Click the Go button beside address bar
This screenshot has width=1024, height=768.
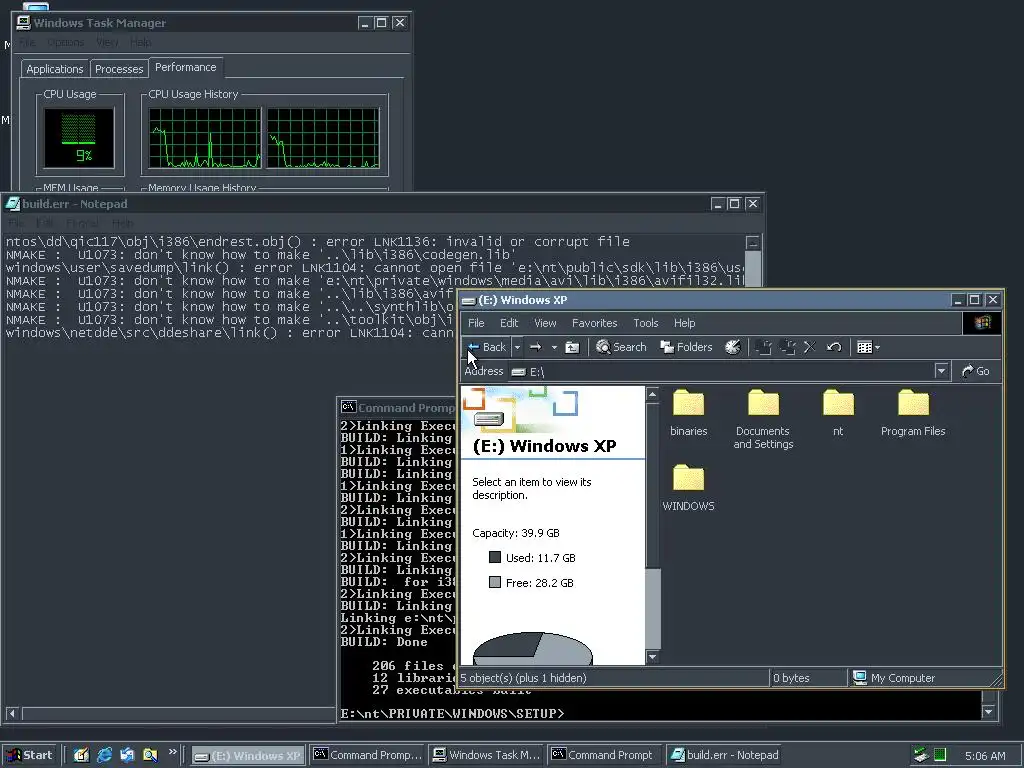pyautogui.click(x=975, y=372)
